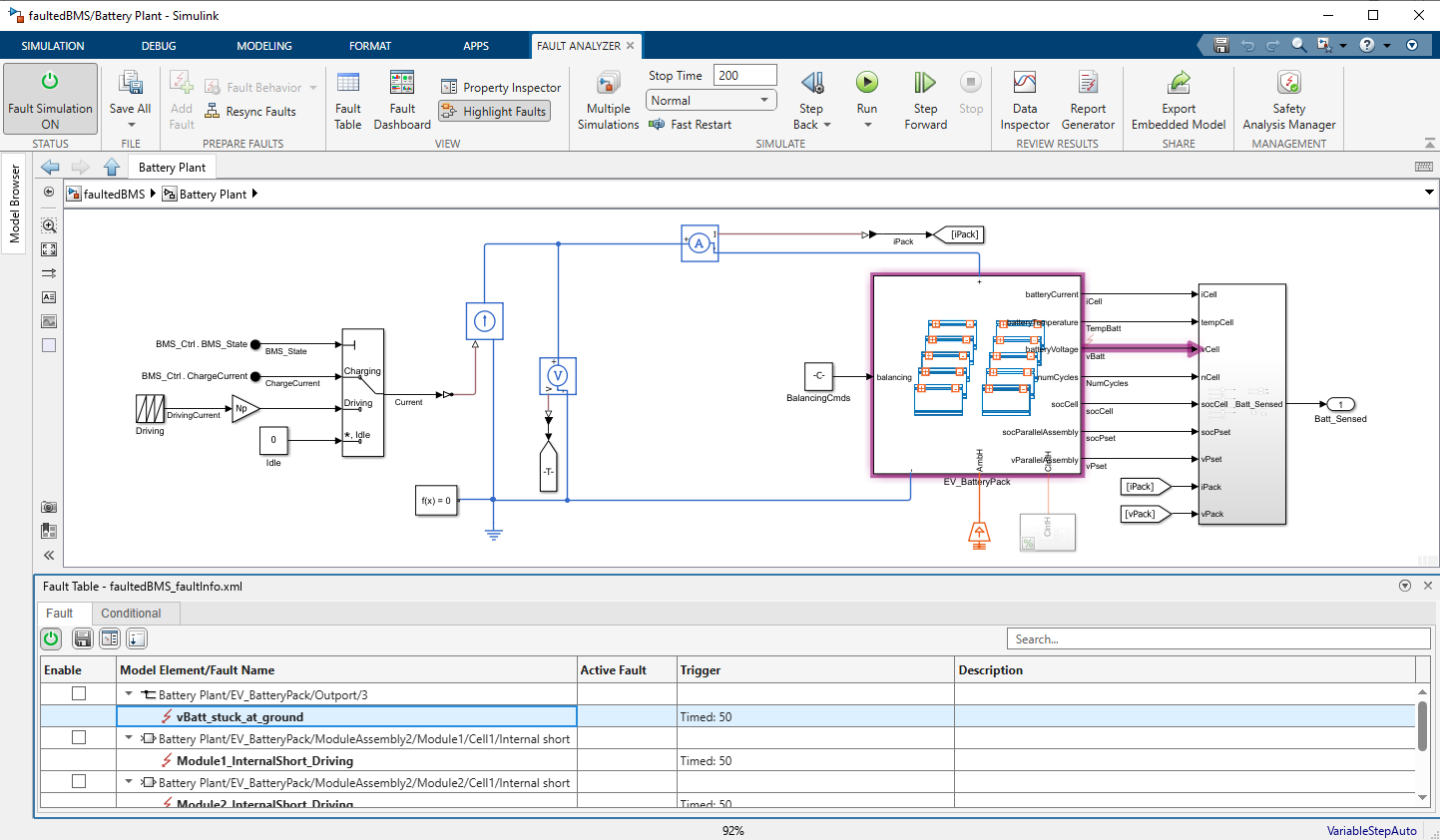Enable the EV_BatteryPack/Outport/3 fault checkbox
Viewport: 1440px width, 840px height.
point(79,693)
